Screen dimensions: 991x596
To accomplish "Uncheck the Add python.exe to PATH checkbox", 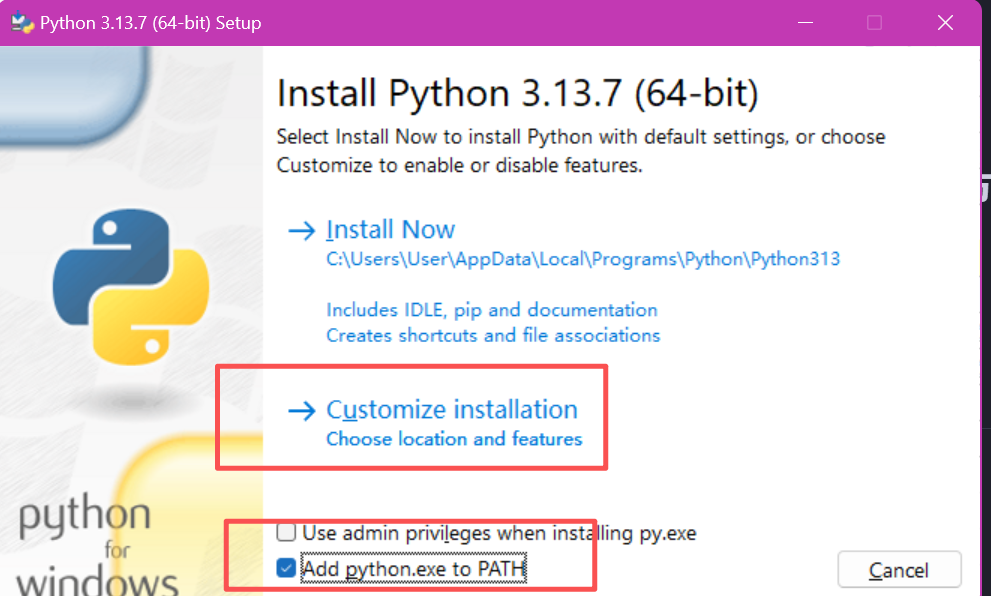I will [287, 569].
